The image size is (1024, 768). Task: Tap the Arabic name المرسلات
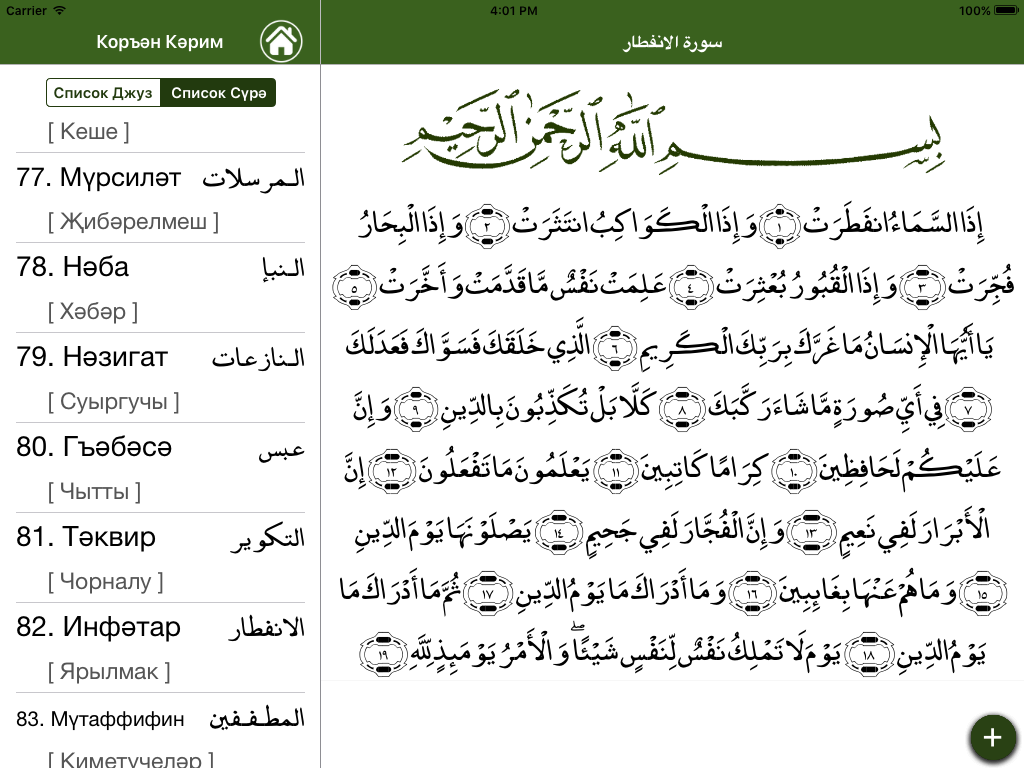[253, 178]
